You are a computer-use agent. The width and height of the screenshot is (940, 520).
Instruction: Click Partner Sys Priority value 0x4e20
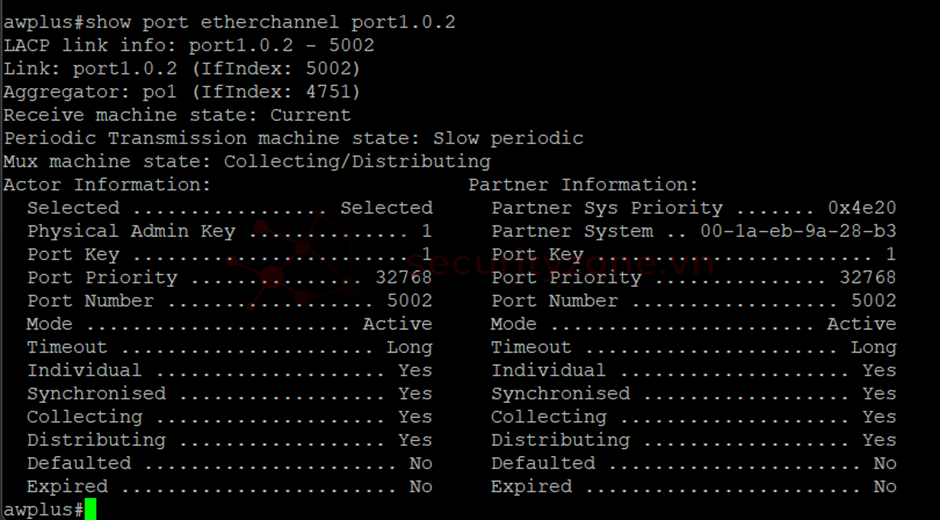(862, 208)
